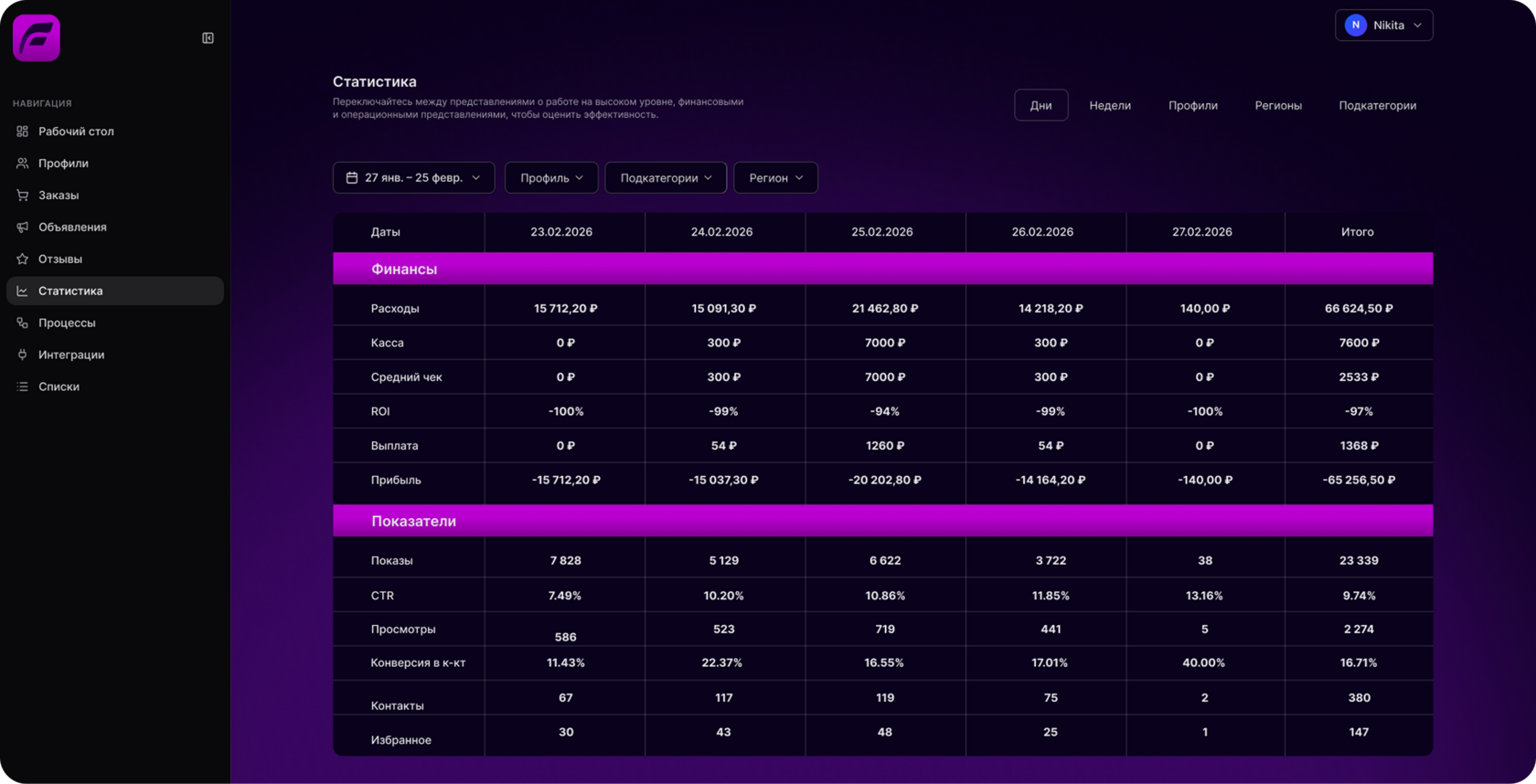Click the calendar icon in date filter
The image size is (1536, 784).
click(352, 178)
